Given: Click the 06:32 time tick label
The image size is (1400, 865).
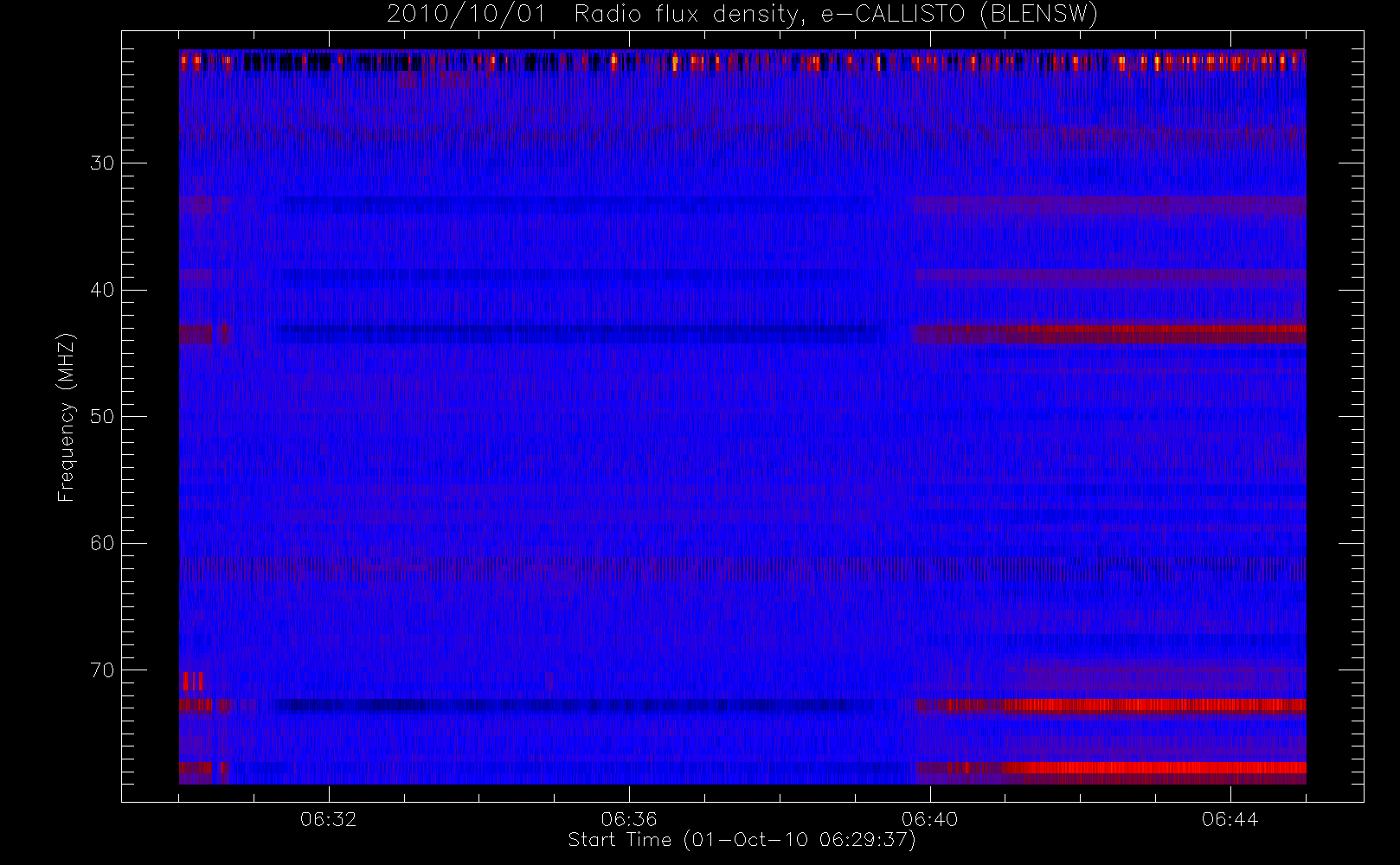Looking at the screenshot, I should (x=329, y=819).
